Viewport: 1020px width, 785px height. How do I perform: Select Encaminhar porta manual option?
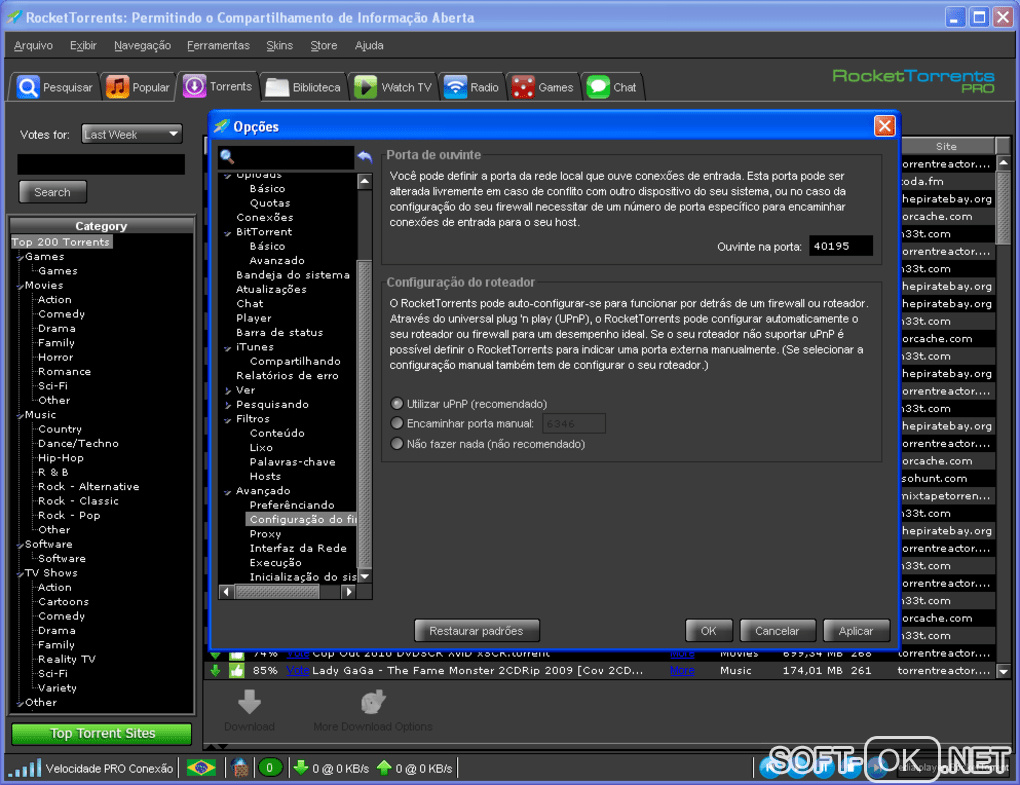pos(397,423)
